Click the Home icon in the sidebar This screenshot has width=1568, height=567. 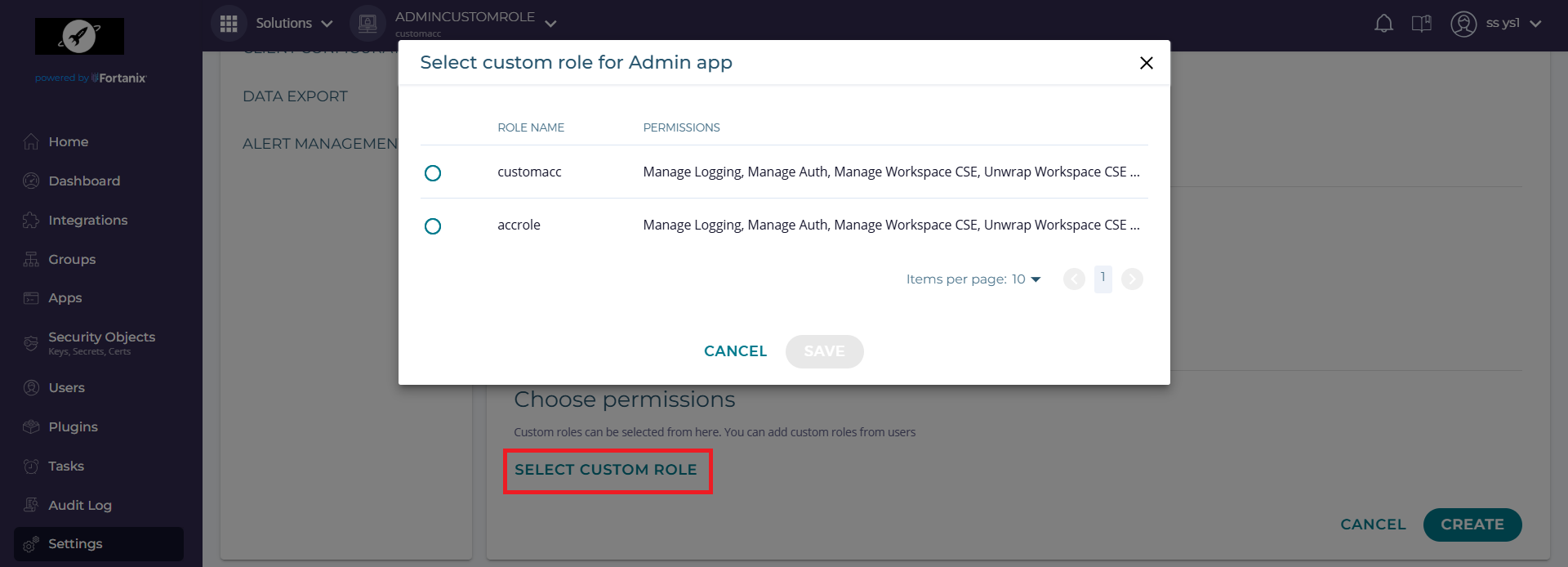pos(31,142)
